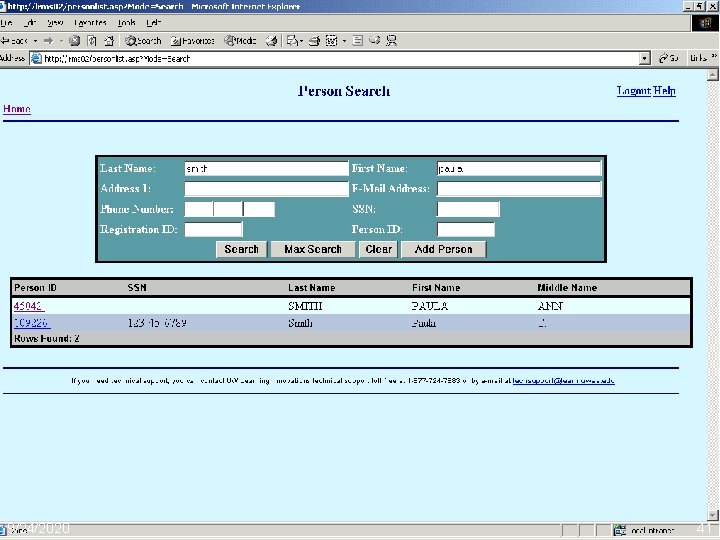720x540 pixels.
Task: Click the Phone Number middle box
Action: tap(228, 209)
